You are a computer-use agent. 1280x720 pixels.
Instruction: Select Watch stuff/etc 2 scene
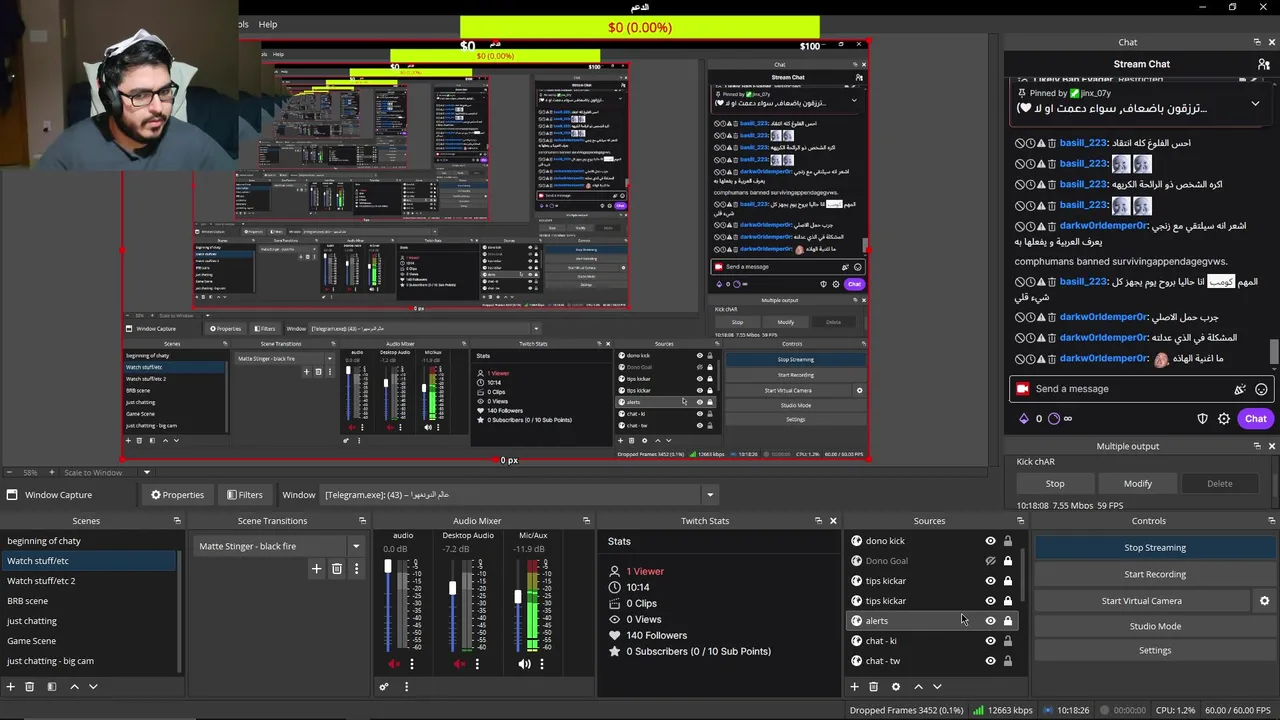[90, 581]
